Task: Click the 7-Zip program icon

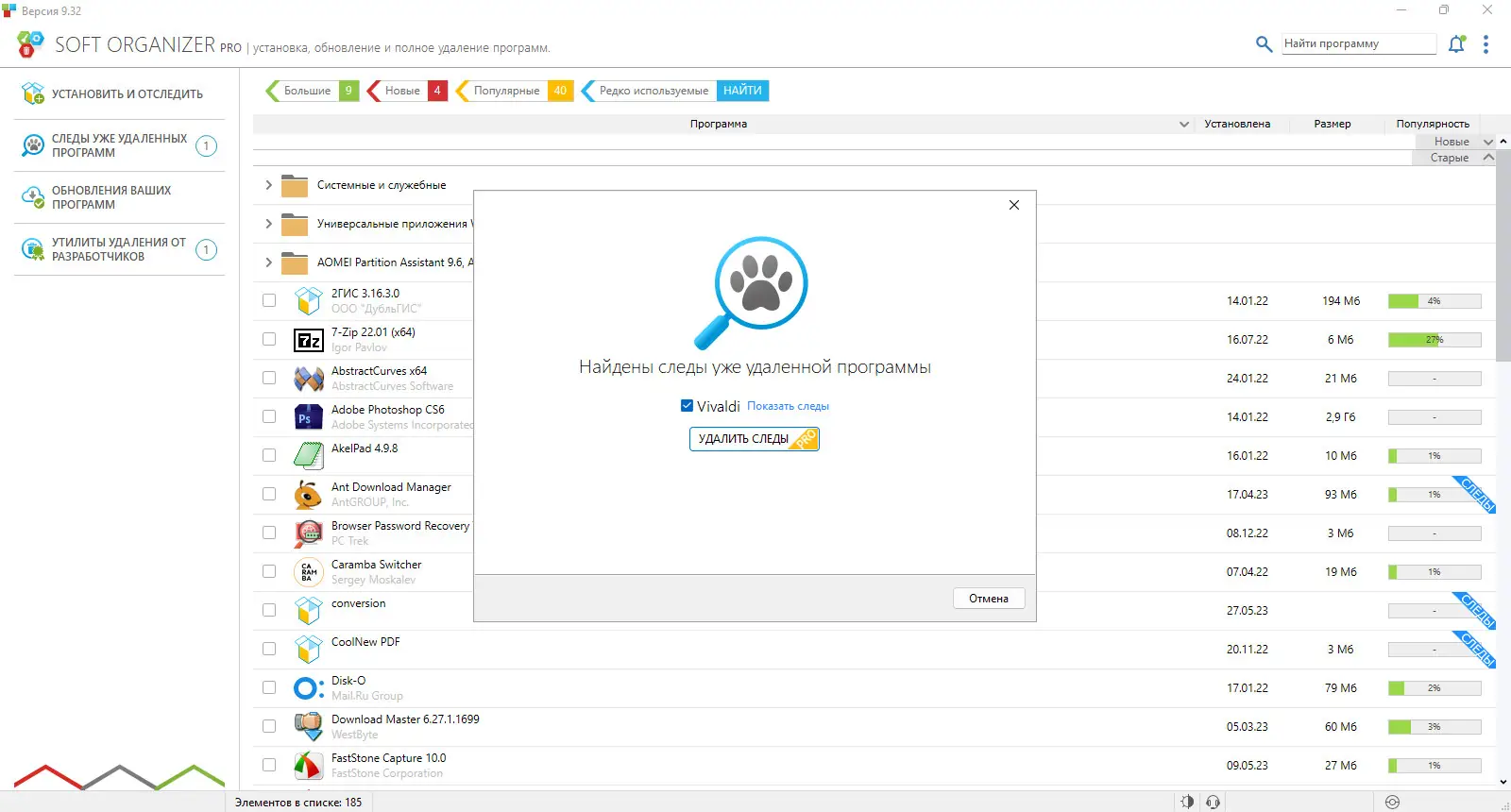Action: (309, 340)
